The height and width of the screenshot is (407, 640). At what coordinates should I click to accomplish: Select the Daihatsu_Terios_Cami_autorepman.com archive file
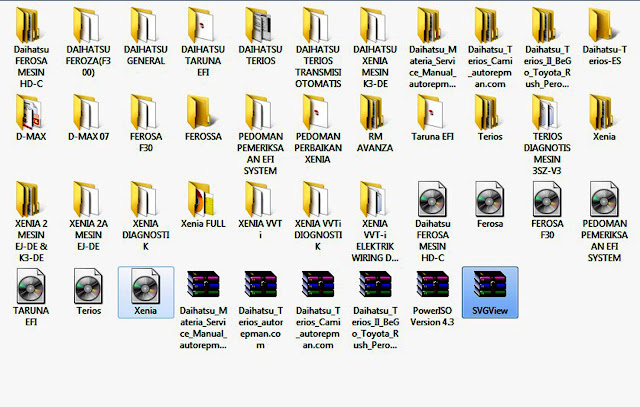318,309
